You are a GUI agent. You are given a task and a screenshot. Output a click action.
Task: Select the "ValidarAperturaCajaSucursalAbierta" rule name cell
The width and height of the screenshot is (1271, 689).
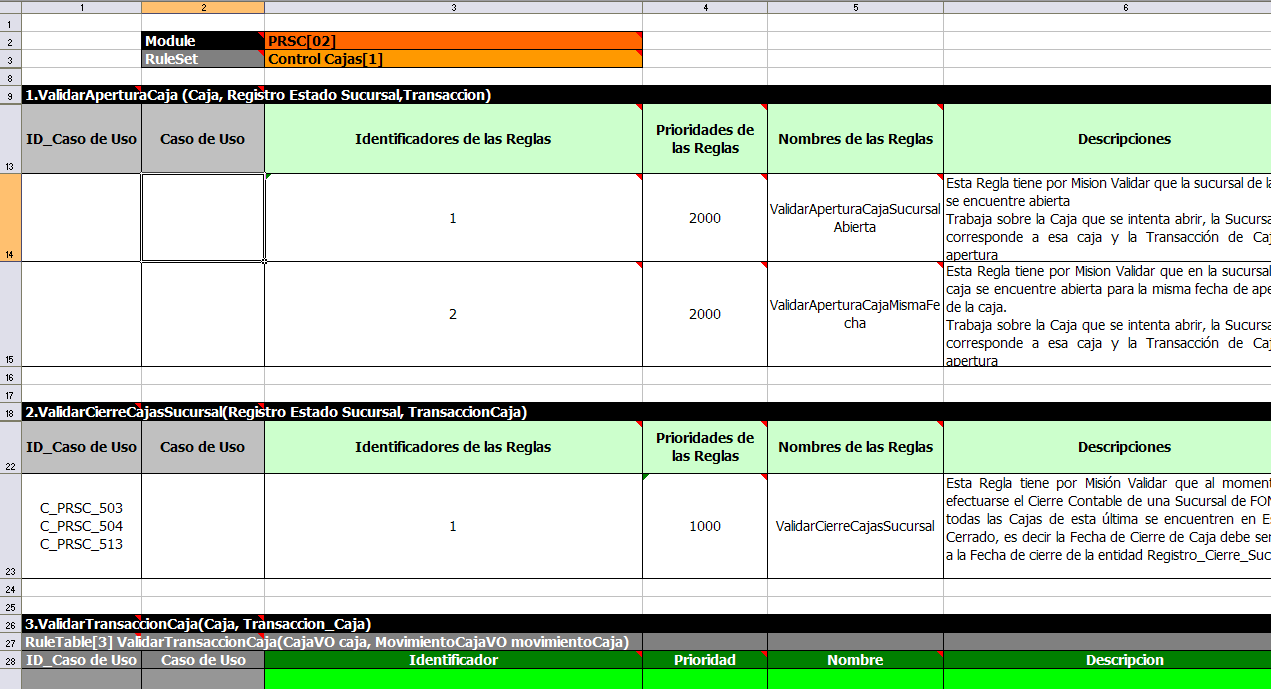coord(855,218)
